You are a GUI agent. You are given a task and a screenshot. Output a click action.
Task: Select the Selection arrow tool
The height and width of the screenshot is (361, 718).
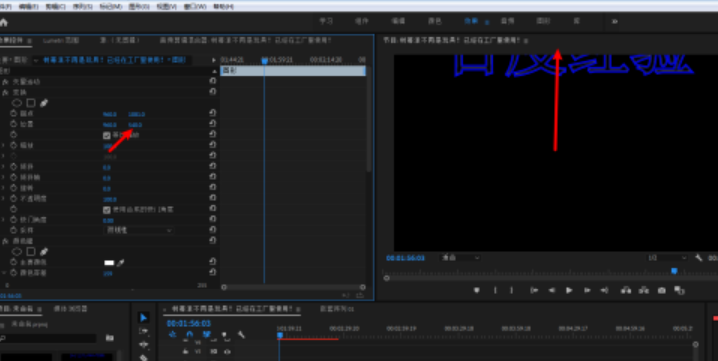143,317
